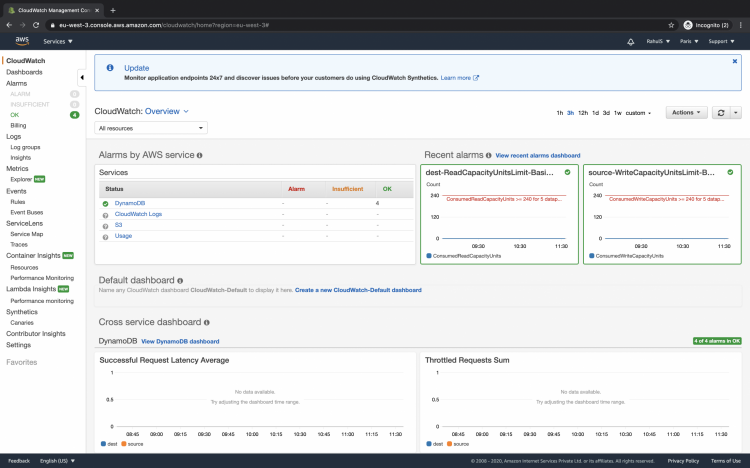Bookmark the page with the star icon

[671, 25]
